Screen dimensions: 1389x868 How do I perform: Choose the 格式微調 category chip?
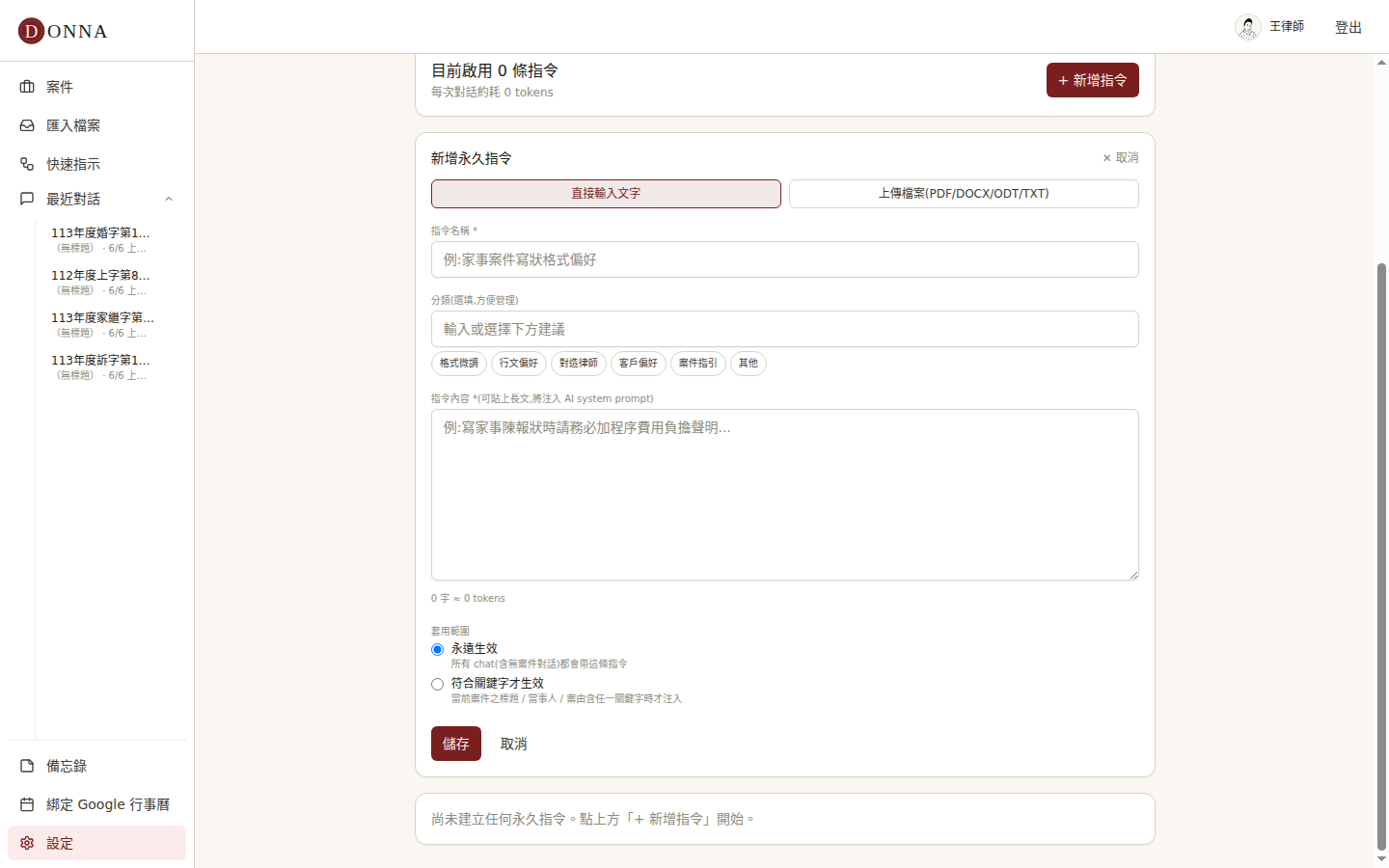tap(459, 364)
